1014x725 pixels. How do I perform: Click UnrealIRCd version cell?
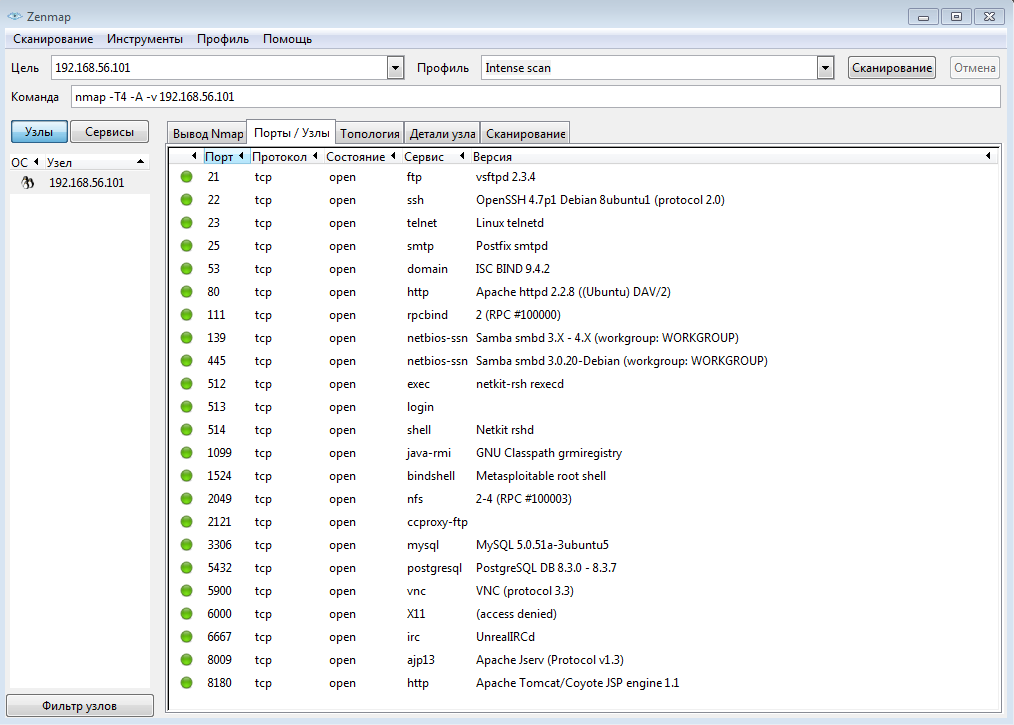pyautogui.click(x=505, y=636)
